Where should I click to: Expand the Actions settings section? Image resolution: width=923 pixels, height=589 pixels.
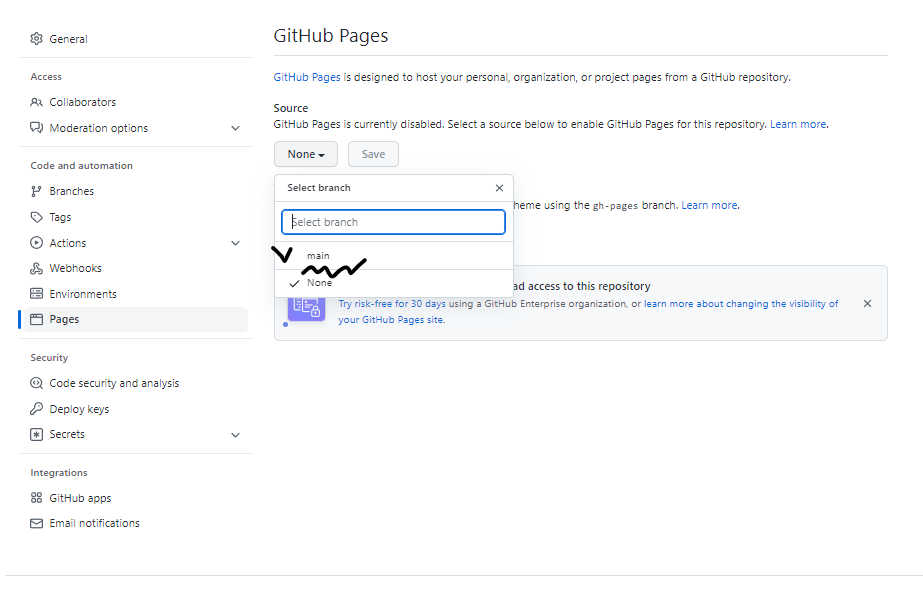coord(235,243)
